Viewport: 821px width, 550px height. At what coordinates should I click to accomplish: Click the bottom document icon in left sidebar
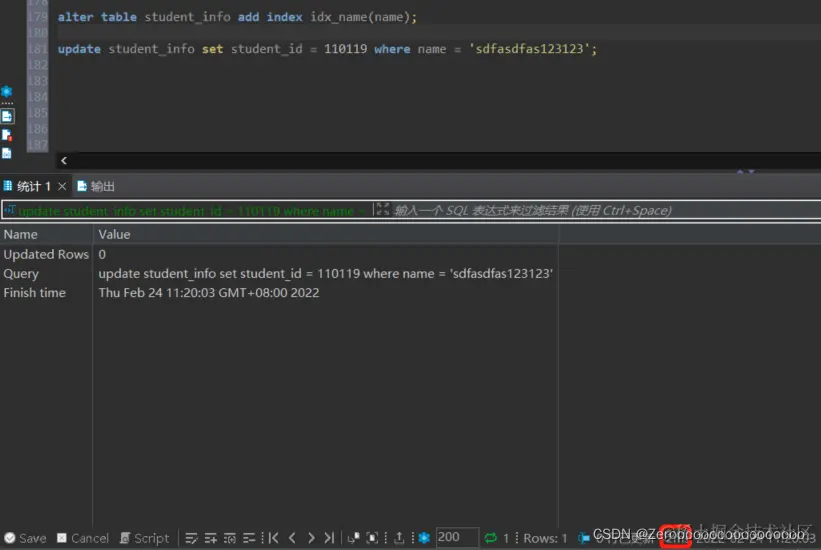pos(7,153)
